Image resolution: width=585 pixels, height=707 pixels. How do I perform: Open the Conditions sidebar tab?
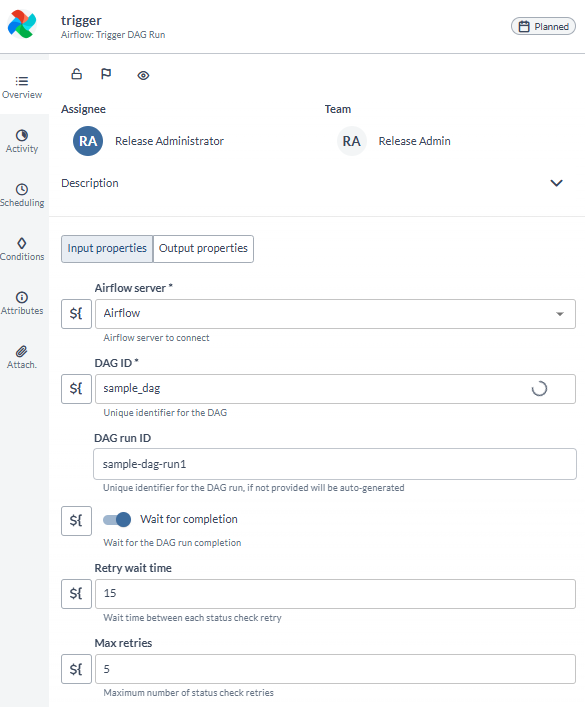click(x=22, y=249)
